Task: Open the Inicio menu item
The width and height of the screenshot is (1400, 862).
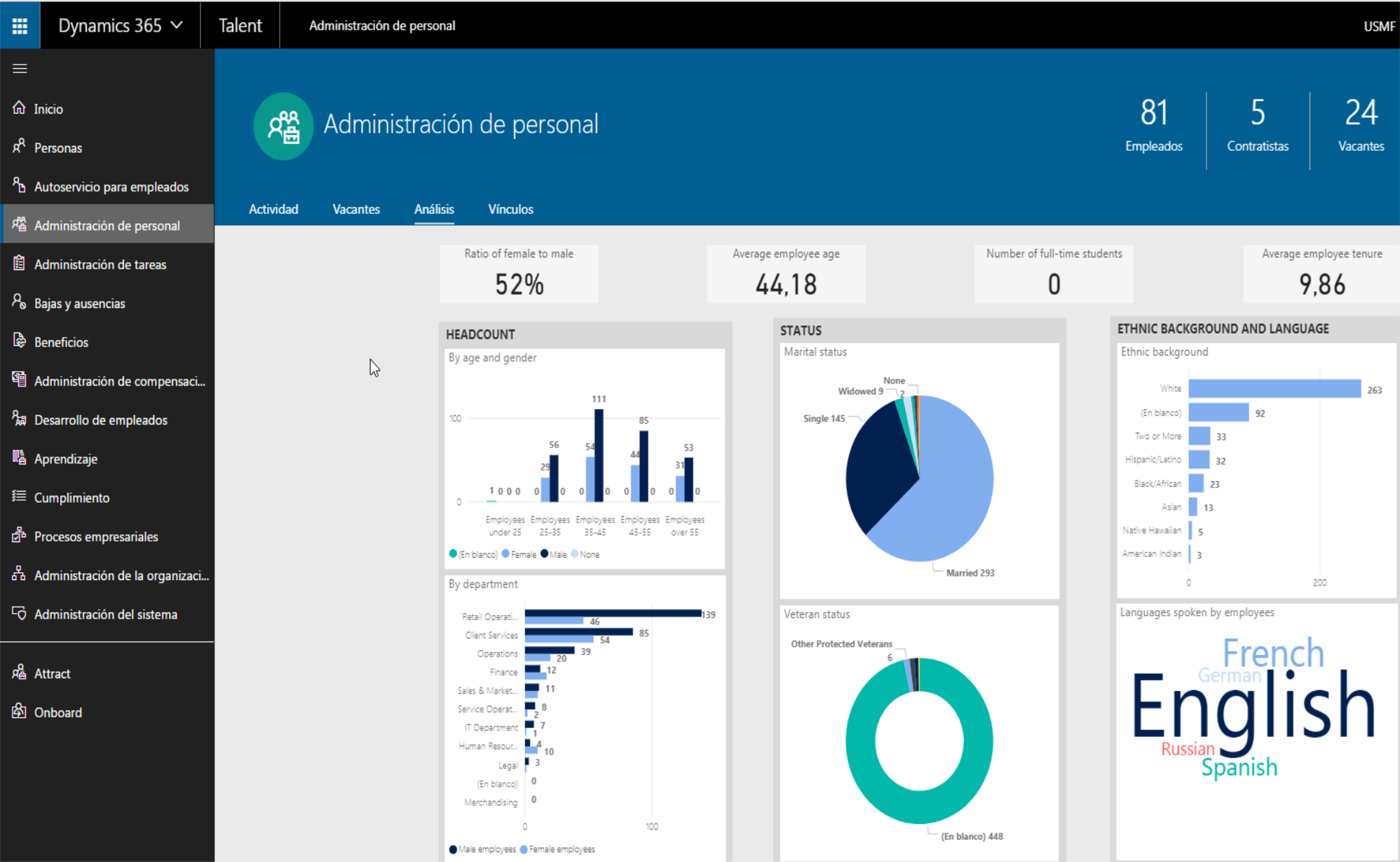Action: coord(107,109)
